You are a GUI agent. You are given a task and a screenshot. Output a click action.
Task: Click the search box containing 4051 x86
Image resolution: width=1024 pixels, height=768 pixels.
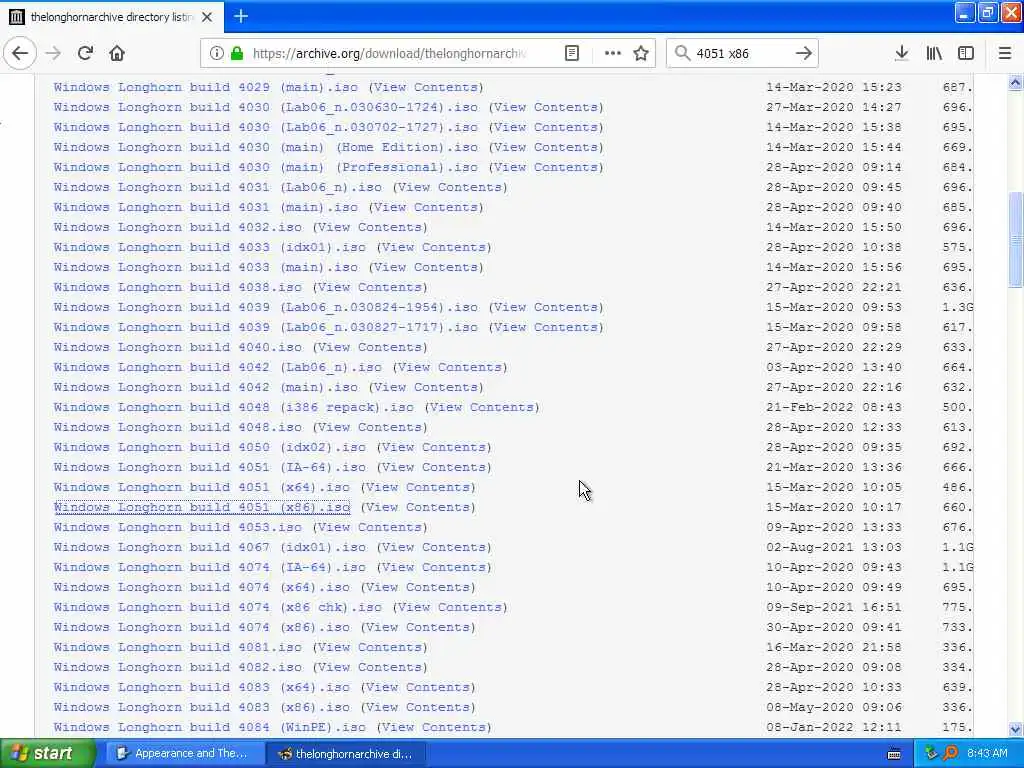(741, 53)
